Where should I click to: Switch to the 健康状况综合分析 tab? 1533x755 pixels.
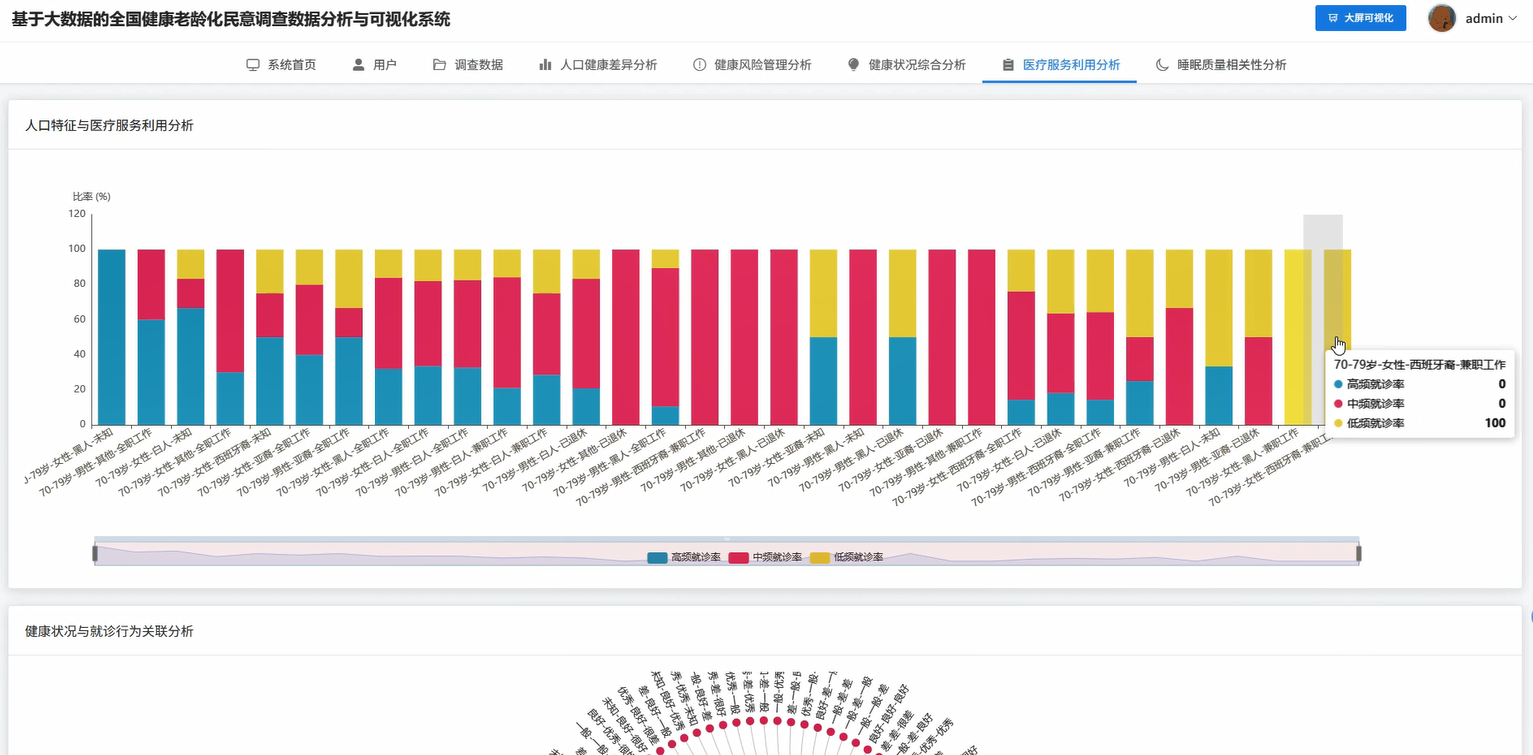coord(906,65)
